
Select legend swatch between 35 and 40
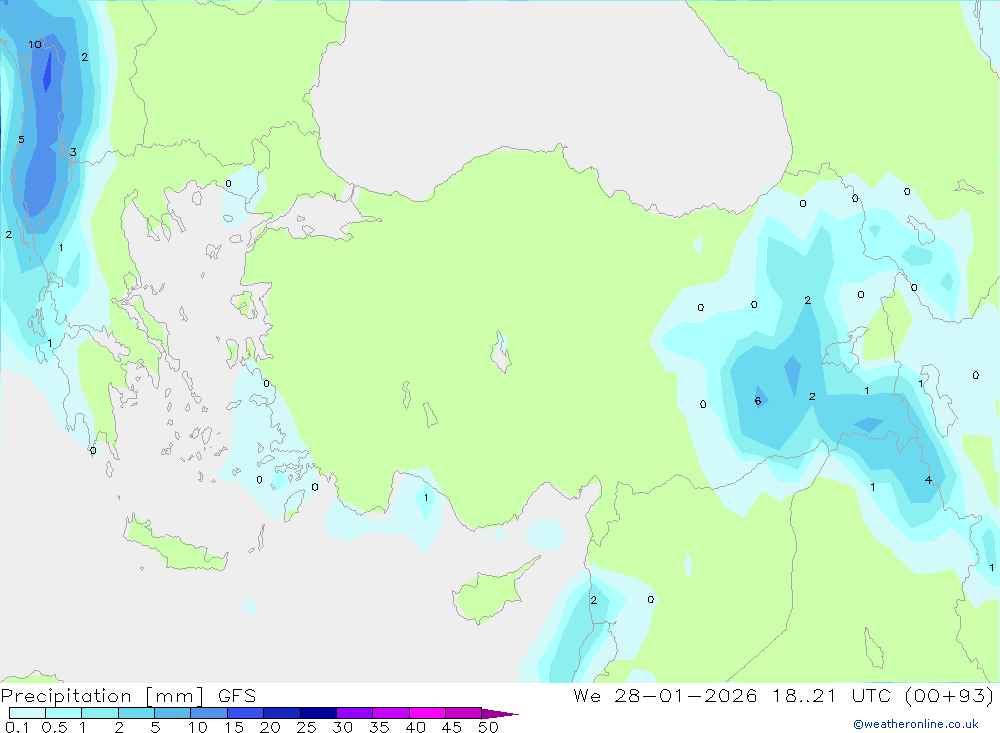point(390,713)
